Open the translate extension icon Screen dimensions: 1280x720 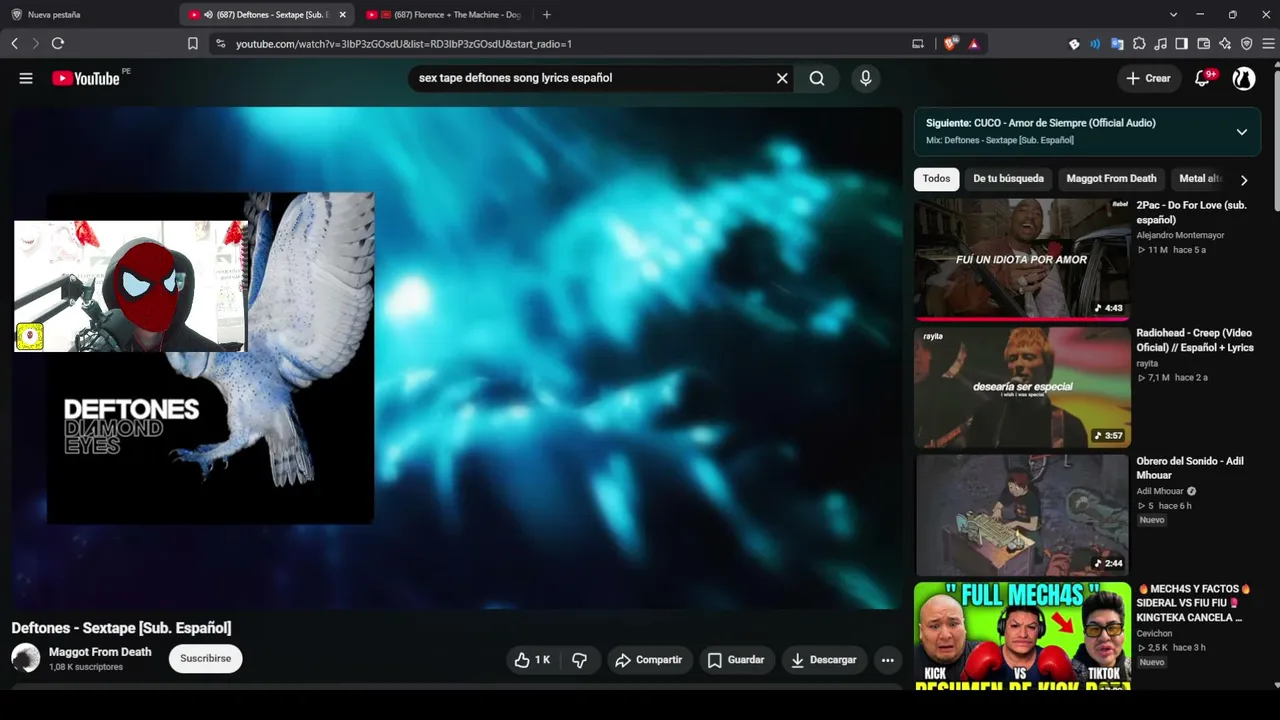[x=1117, y=44]
